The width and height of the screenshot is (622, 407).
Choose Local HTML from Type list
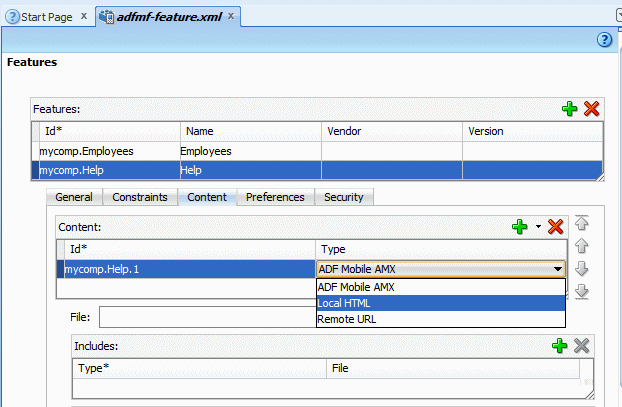pyautogui.click(x=441, y=303)
